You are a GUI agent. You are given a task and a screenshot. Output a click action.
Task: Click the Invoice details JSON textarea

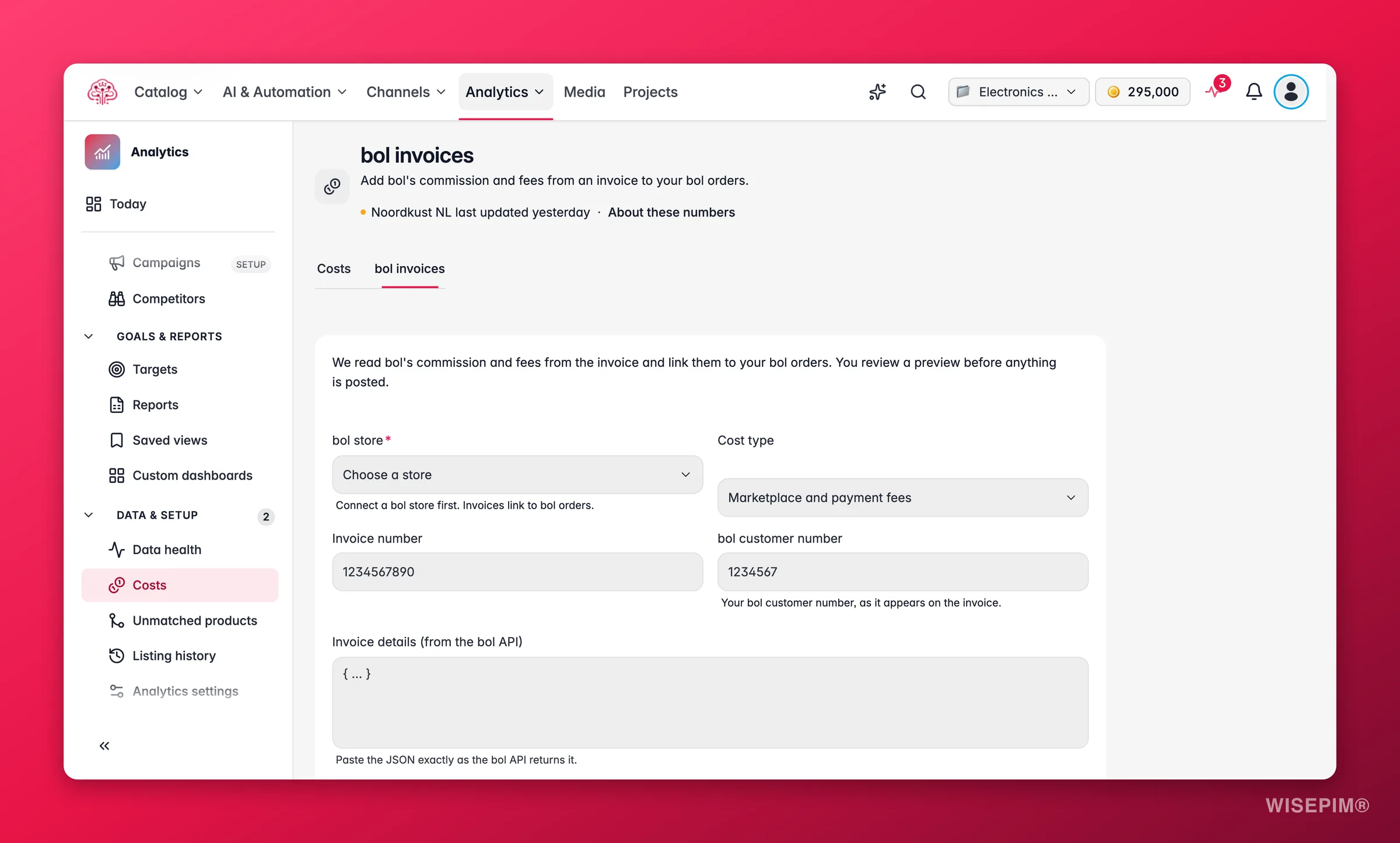tap(710, 702)
